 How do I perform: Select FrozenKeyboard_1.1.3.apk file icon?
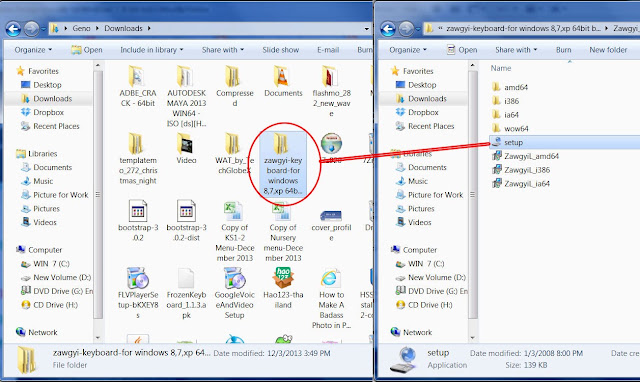click(186, 278)
